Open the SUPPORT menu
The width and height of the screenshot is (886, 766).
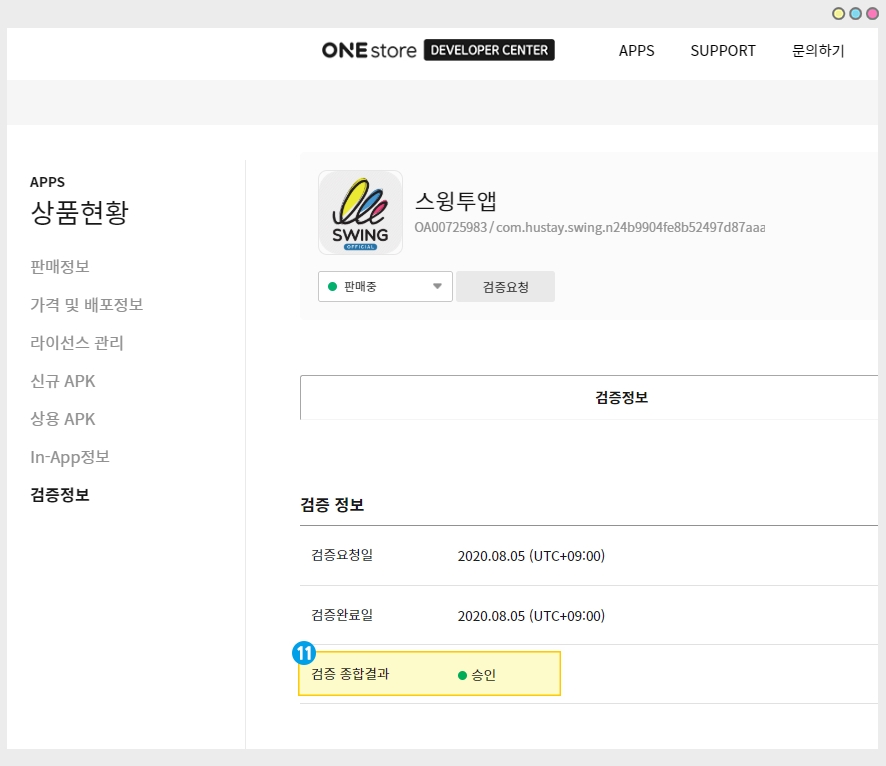[x=723, y=50]
